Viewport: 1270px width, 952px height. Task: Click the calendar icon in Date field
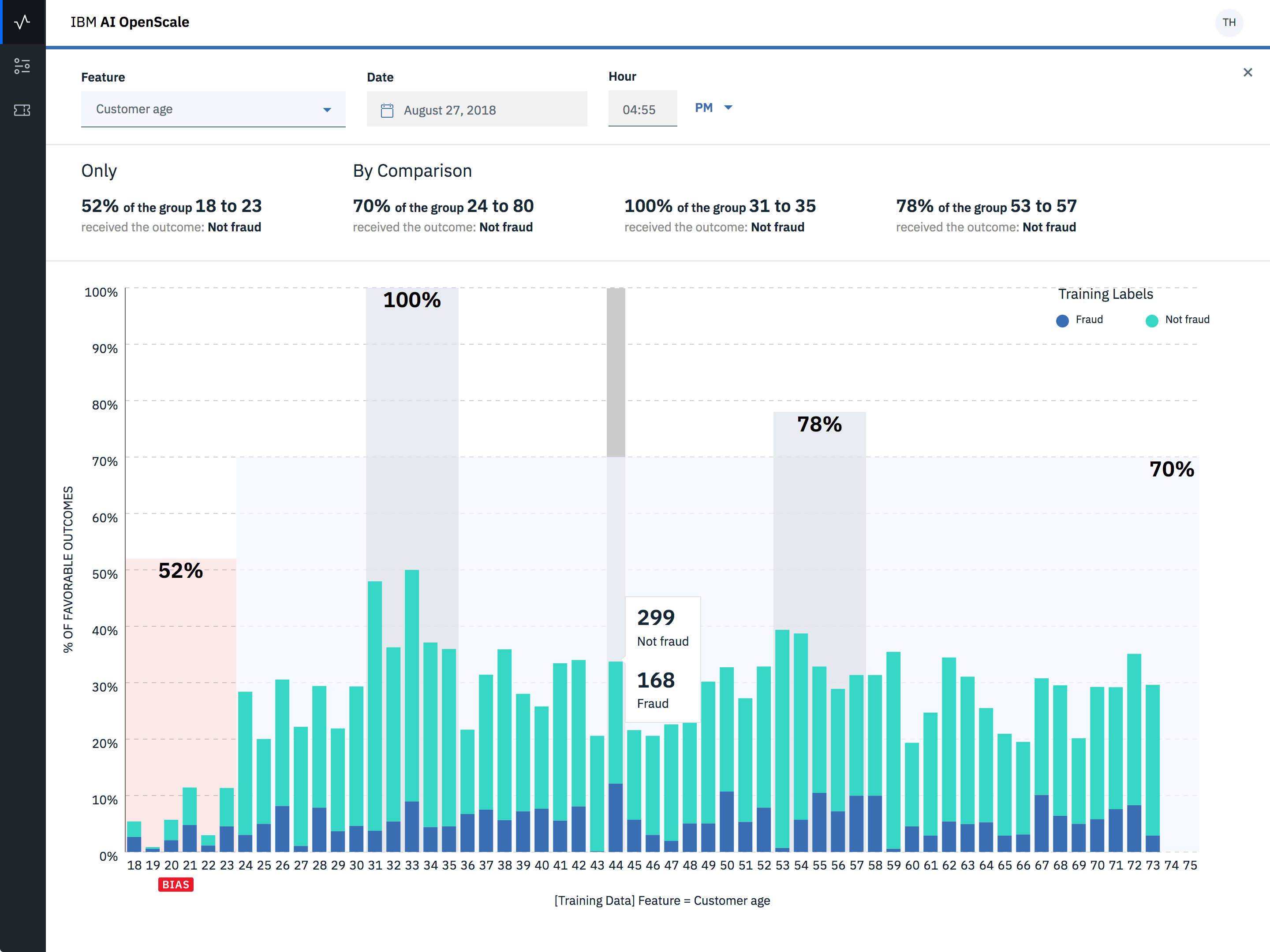pos(387,110)
